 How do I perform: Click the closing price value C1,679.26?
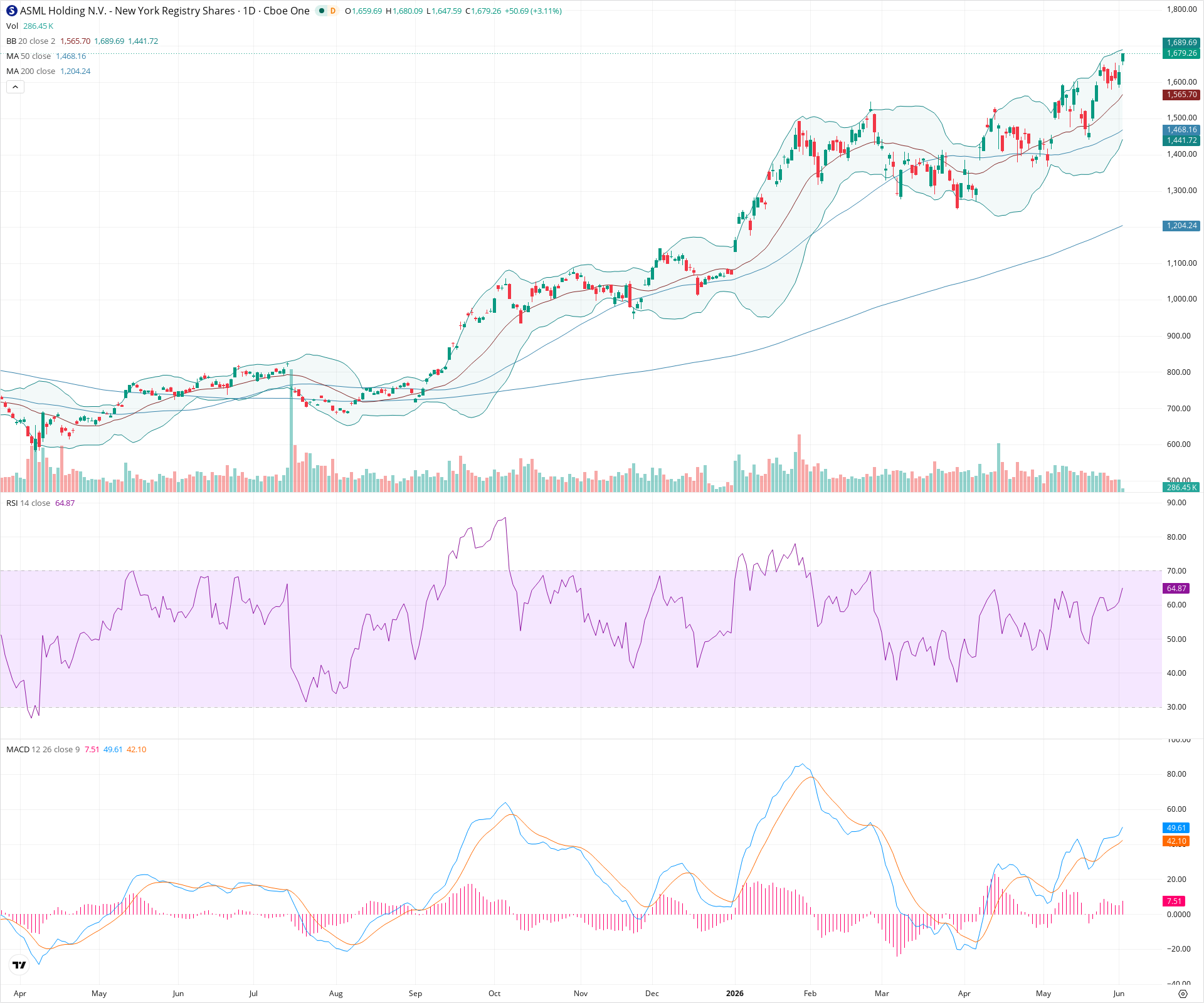pos(483,11)
